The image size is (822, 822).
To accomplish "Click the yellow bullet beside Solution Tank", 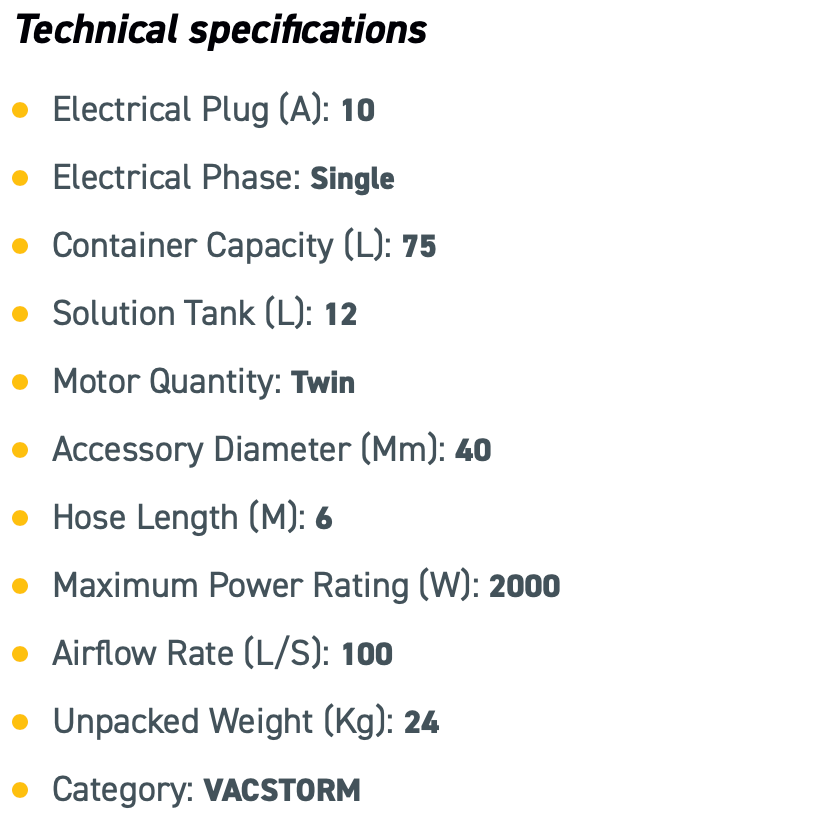I will (x=20, y=314).
